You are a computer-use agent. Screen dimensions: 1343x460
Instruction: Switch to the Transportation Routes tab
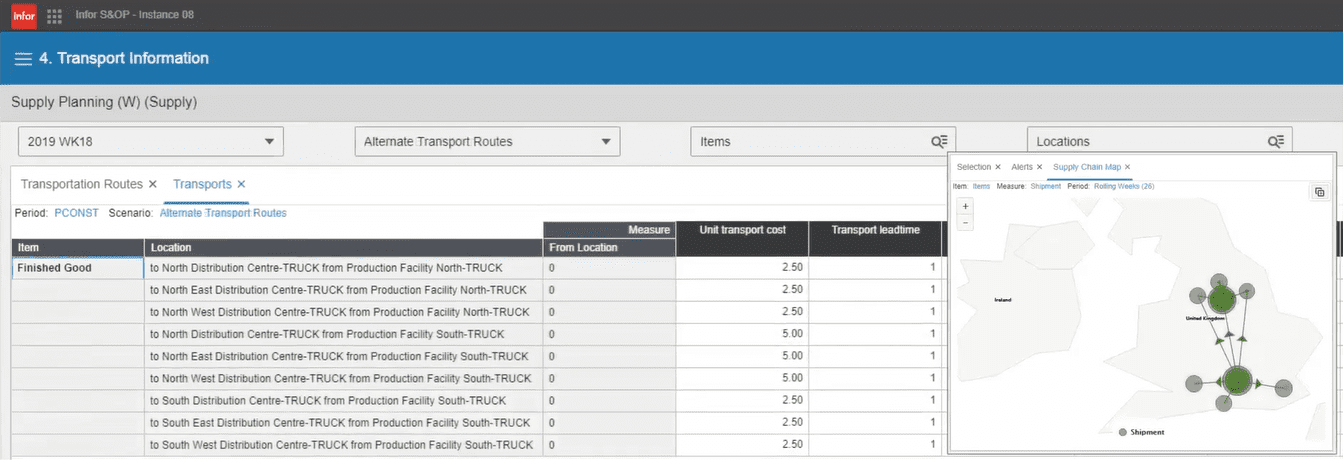[83, 184]
